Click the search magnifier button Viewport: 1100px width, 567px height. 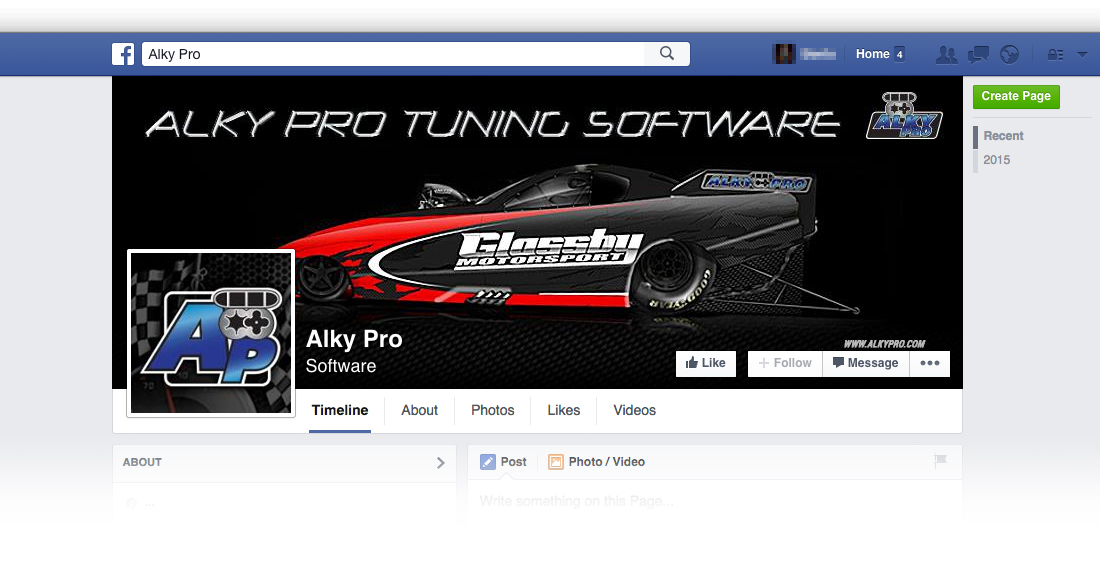pyautogui.click(x=666, y=54)
